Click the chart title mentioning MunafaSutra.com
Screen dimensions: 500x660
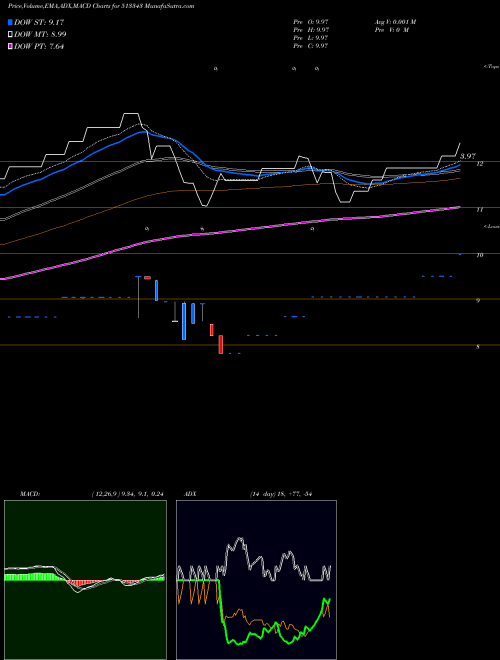101,7
